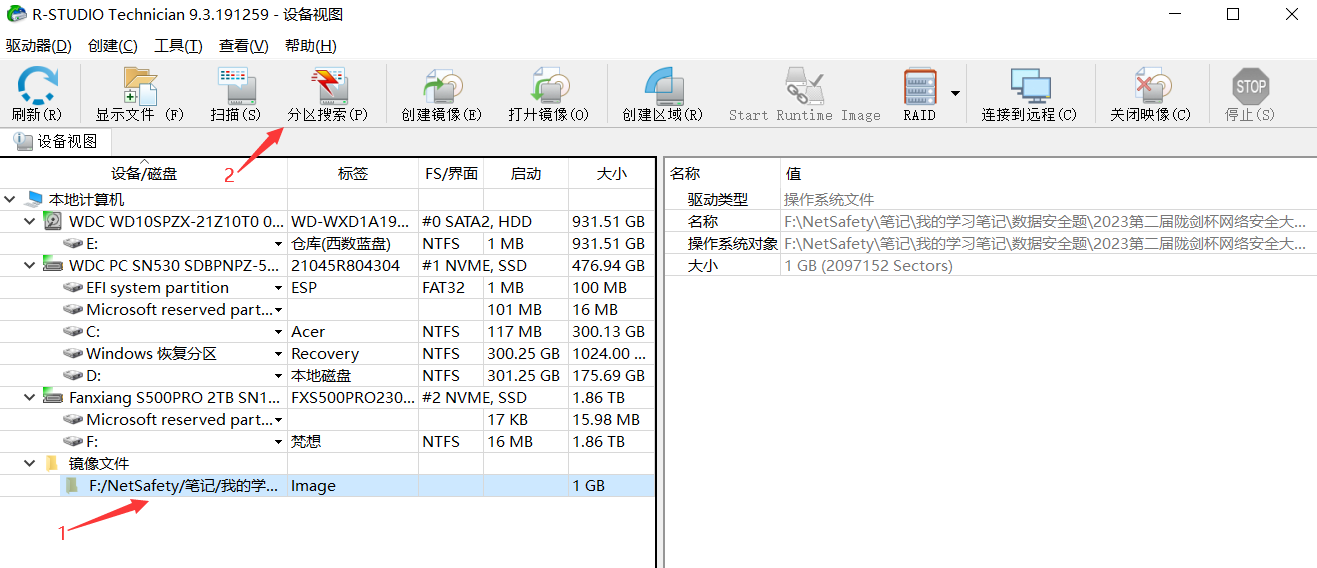This screenshot has width=1317, height=568.
Task: Click the WDC PC SN530 SSD icon
Action: coord(53,266)
